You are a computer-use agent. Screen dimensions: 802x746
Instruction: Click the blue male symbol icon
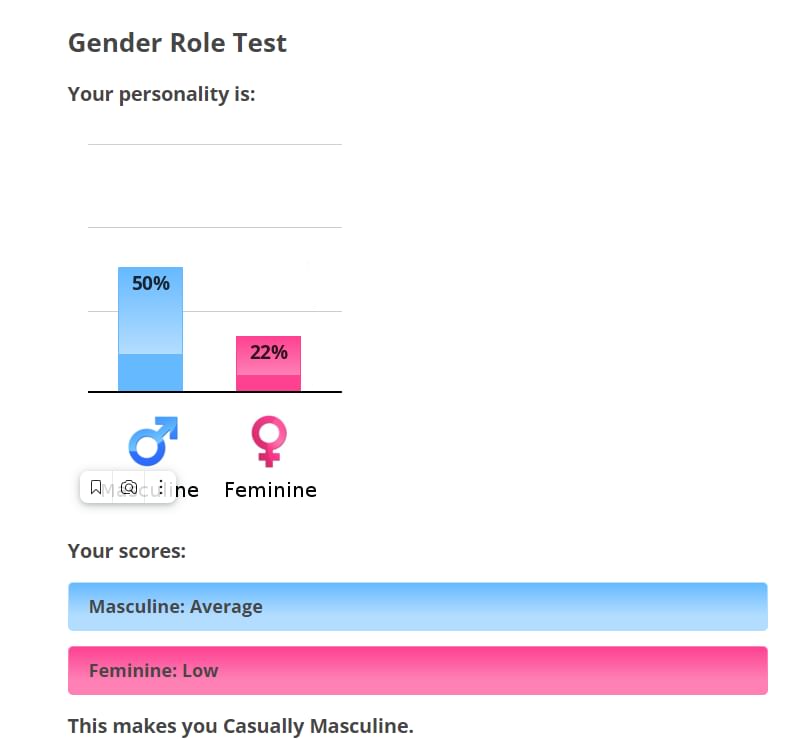[153, 441]
